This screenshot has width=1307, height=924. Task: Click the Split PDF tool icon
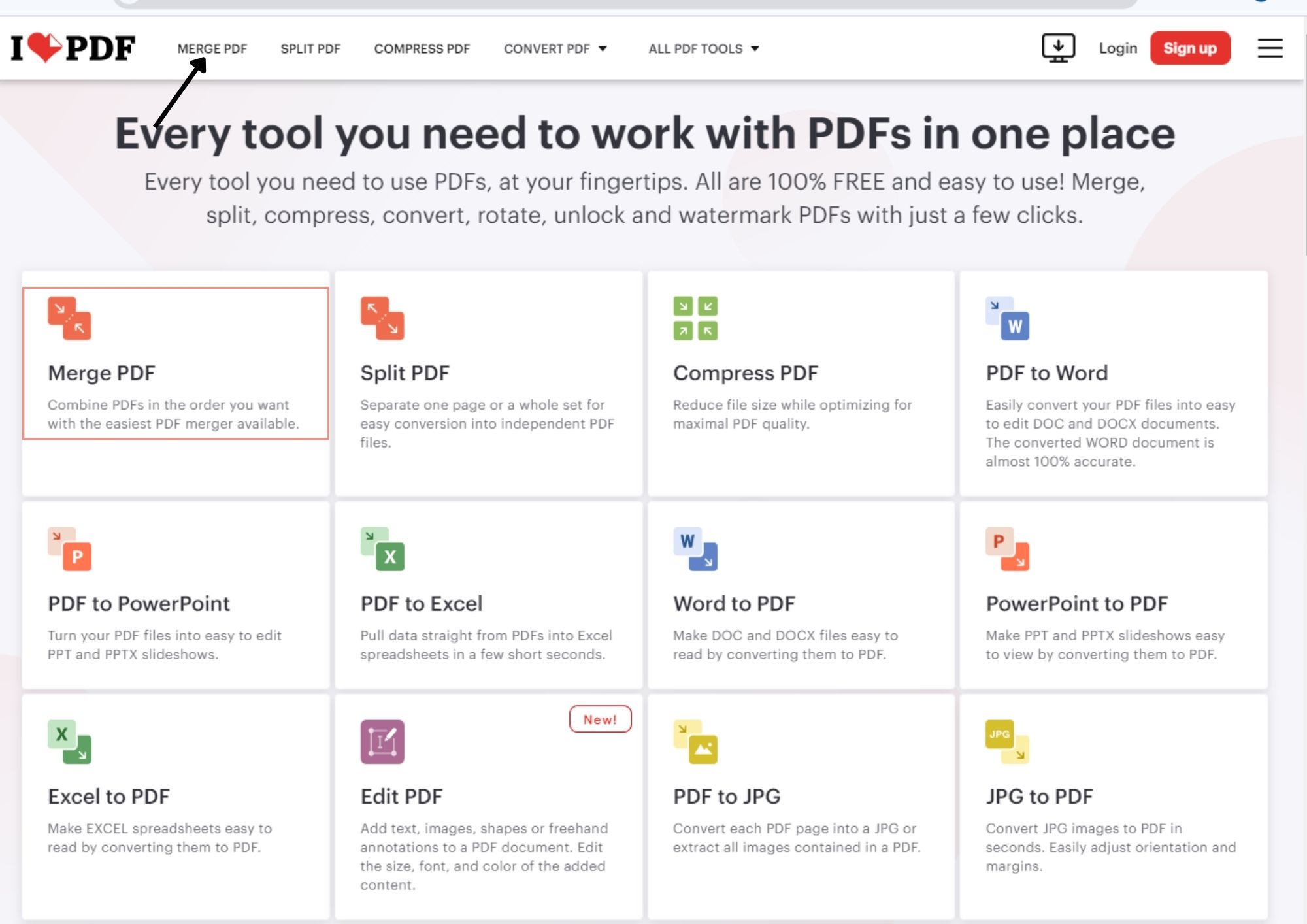(382, 319)
